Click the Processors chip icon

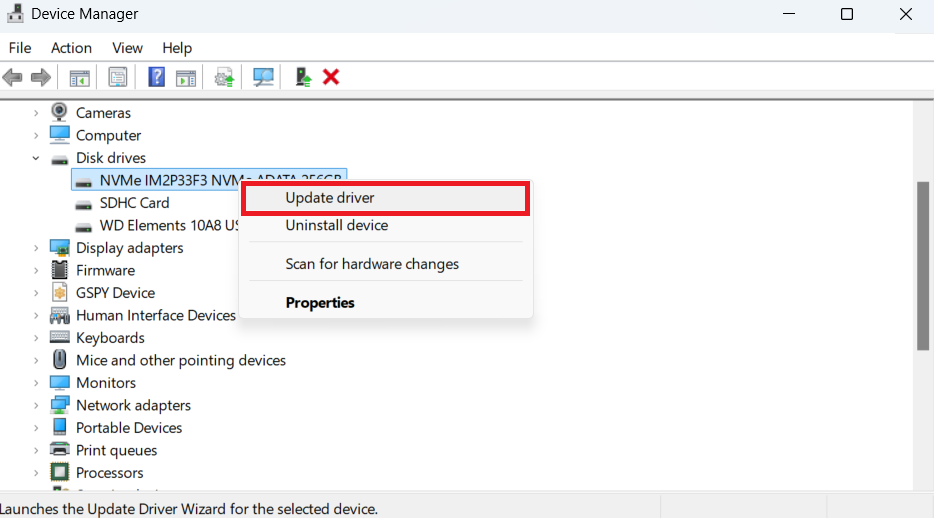click(x=60, y=472)
